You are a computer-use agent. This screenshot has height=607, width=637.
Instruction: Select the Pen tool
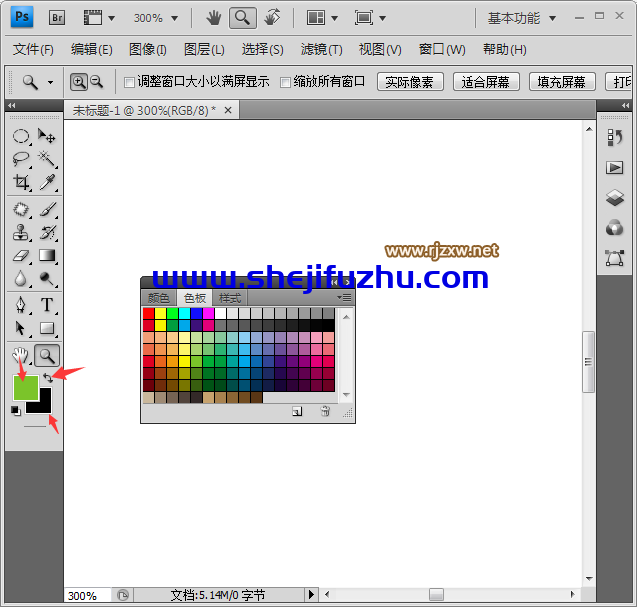click(21, 305)
